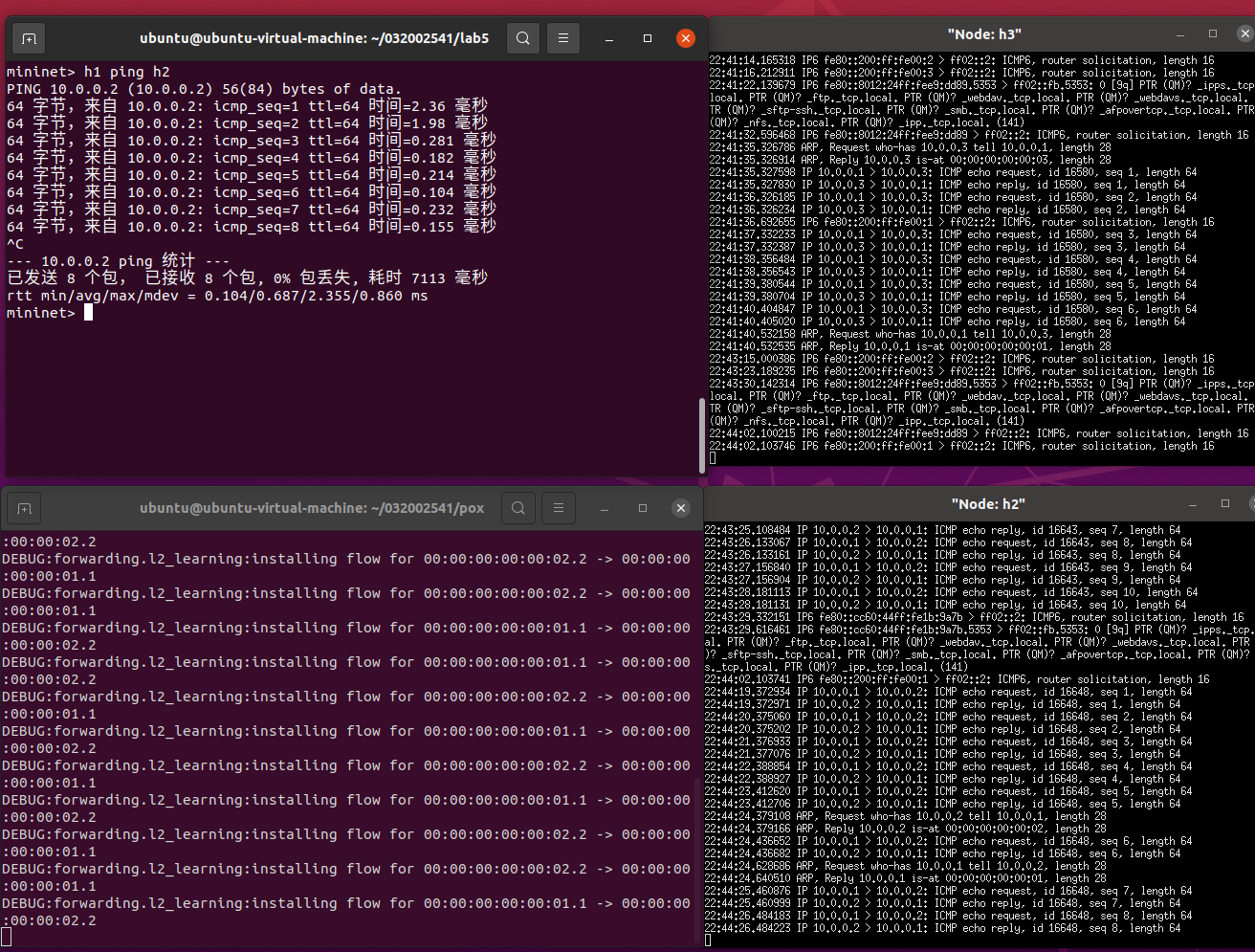Select the icmp_seq=2 ping reply line
The height and width of the screenshot is (952, 1255).
pyautogui.click(x=247, y=123)
